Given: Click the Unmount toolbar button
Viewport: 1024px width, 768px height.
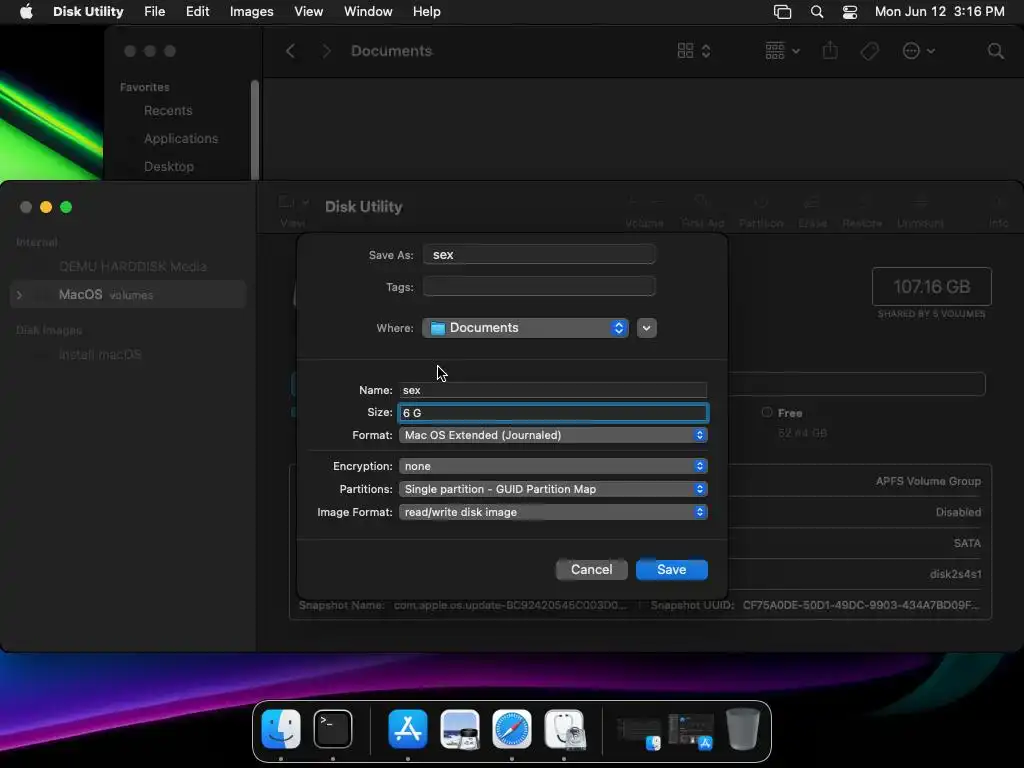Looking at the screenshot, I should (920, 211).
